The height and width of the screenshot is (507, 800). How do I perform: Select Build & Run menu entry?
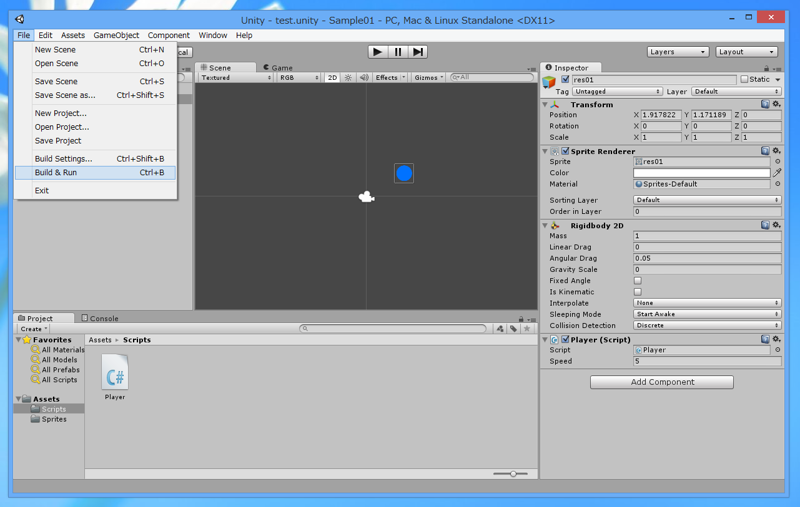click(x=95, y=173)
